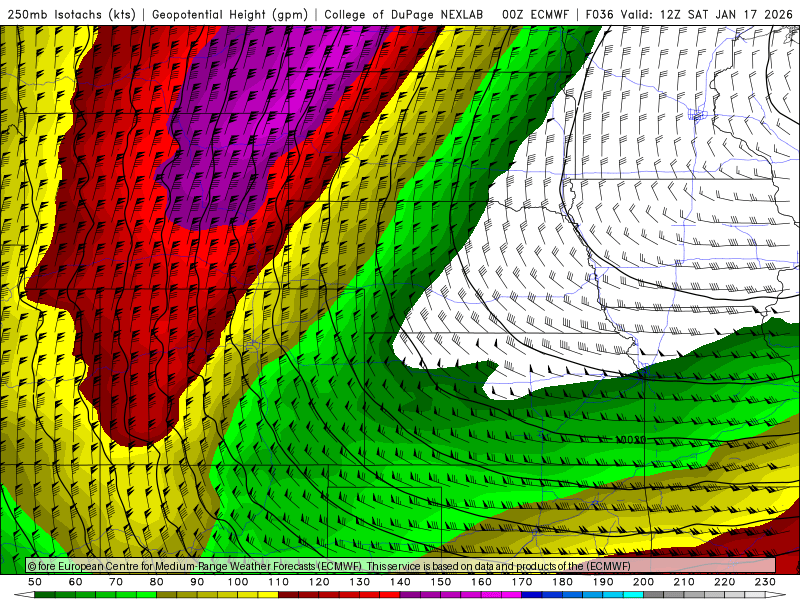Click the 120 value on the color scale

[319, 582]
